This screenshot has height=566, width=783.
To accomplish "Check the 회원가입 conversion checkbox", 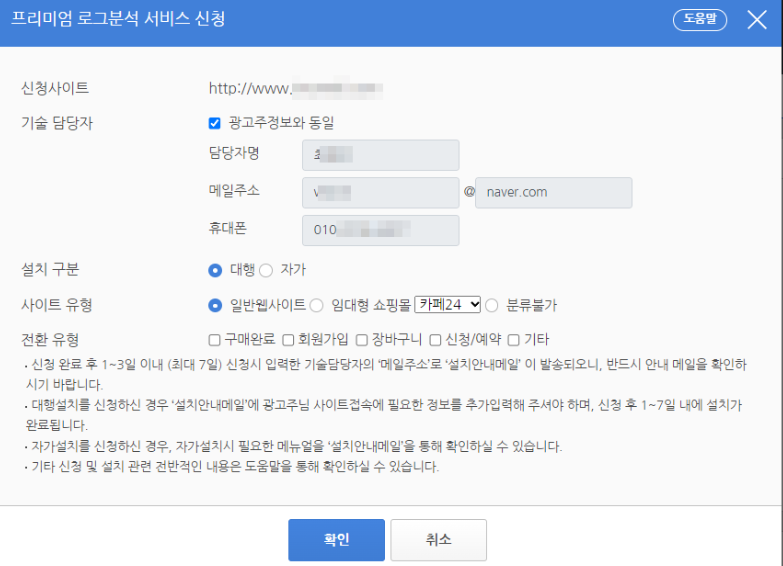I will tap(289, 340).
